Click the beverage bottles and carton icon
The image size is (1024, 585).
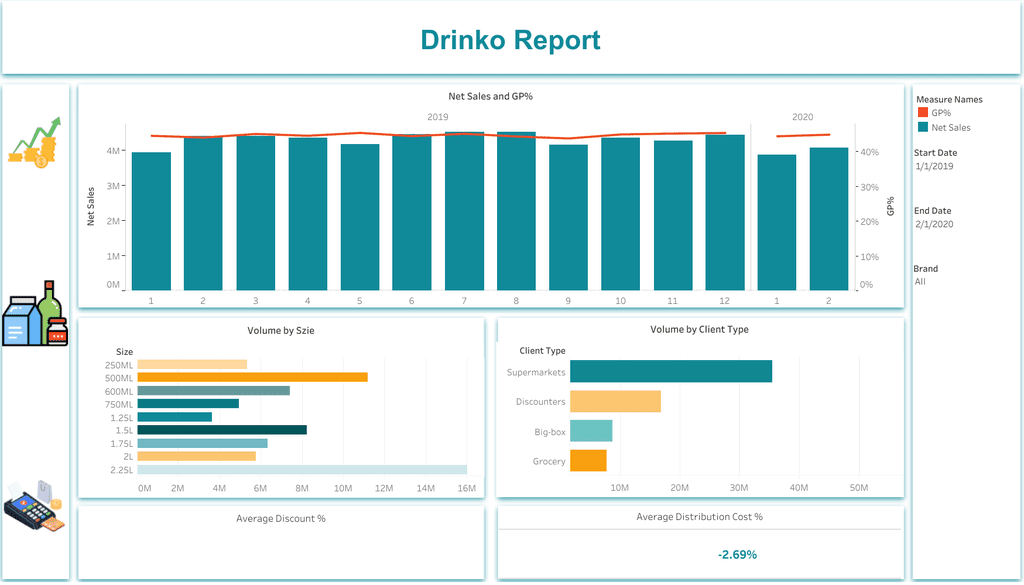[x=35, y=314]
